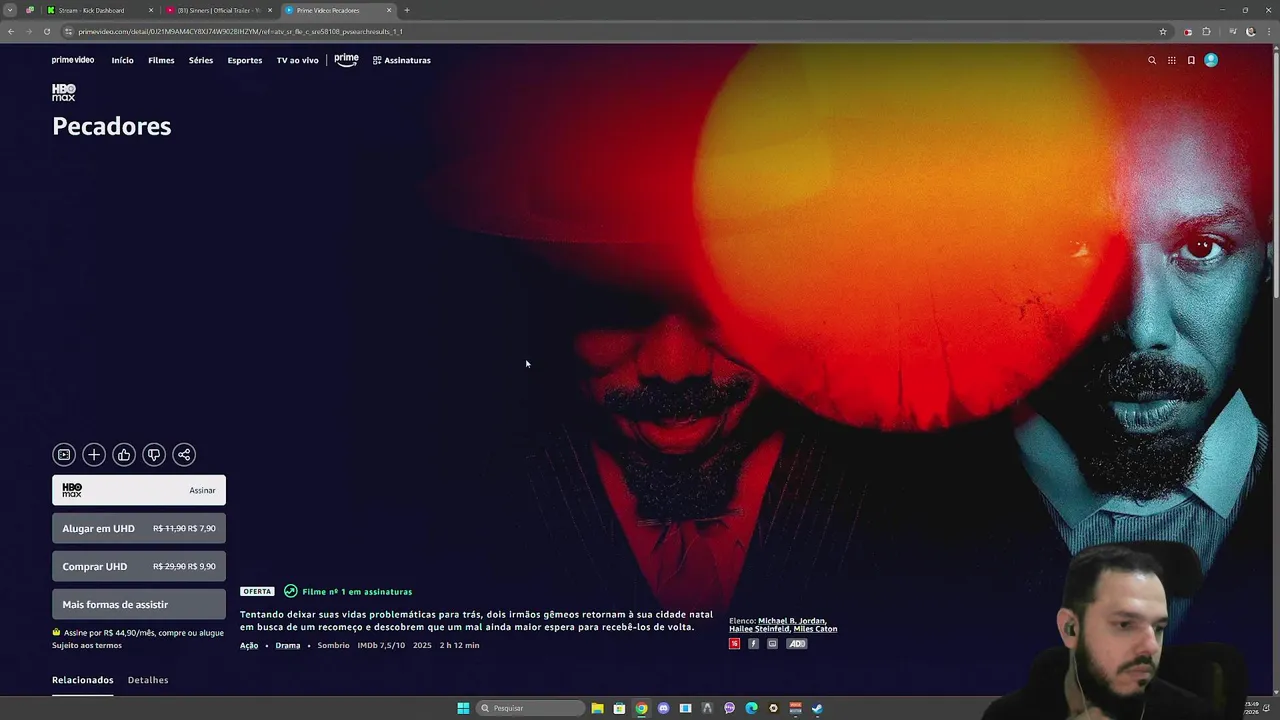Open Assinaturas menu
Image resolution: width=1280 pixels, height=720 pixels.
point(402,60)
